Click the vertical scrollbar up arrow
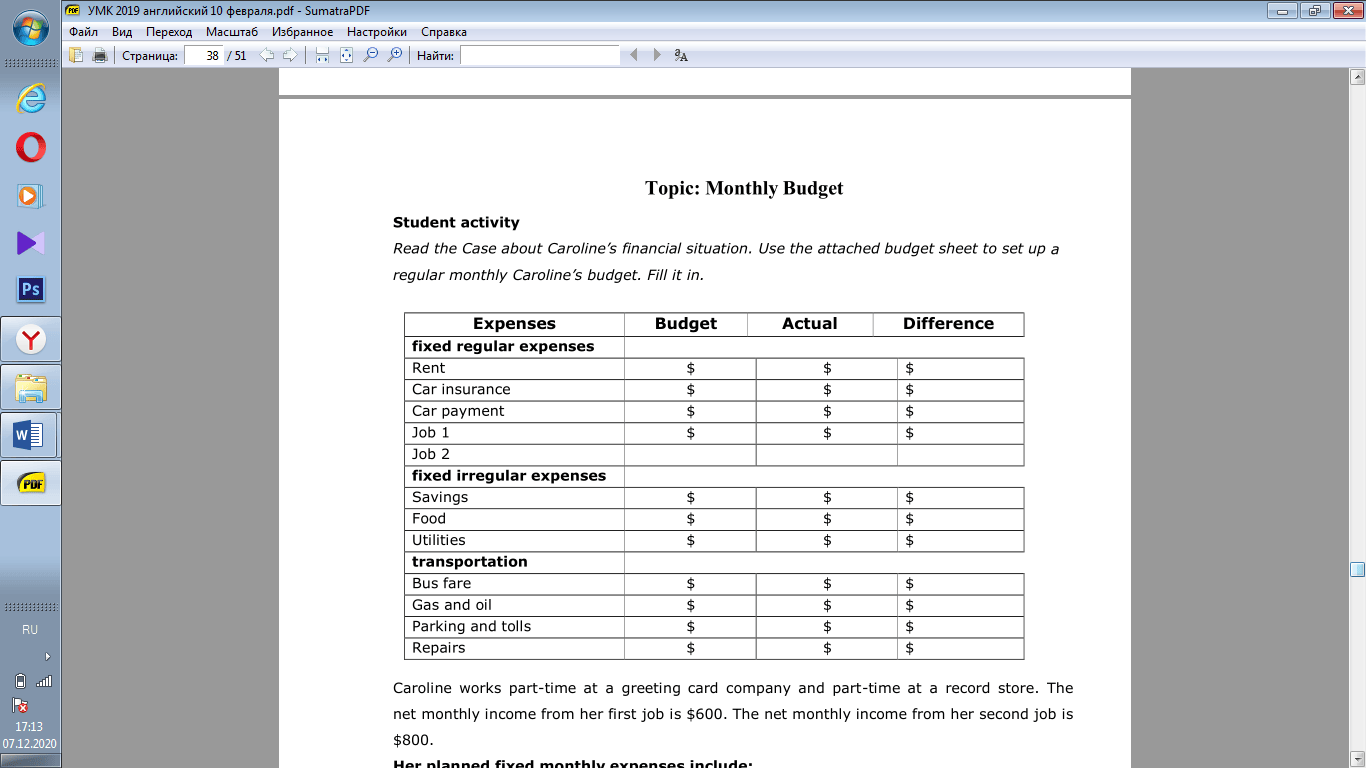The height and width of the screenshot is (768, 1366). [x=1357, y=77]
